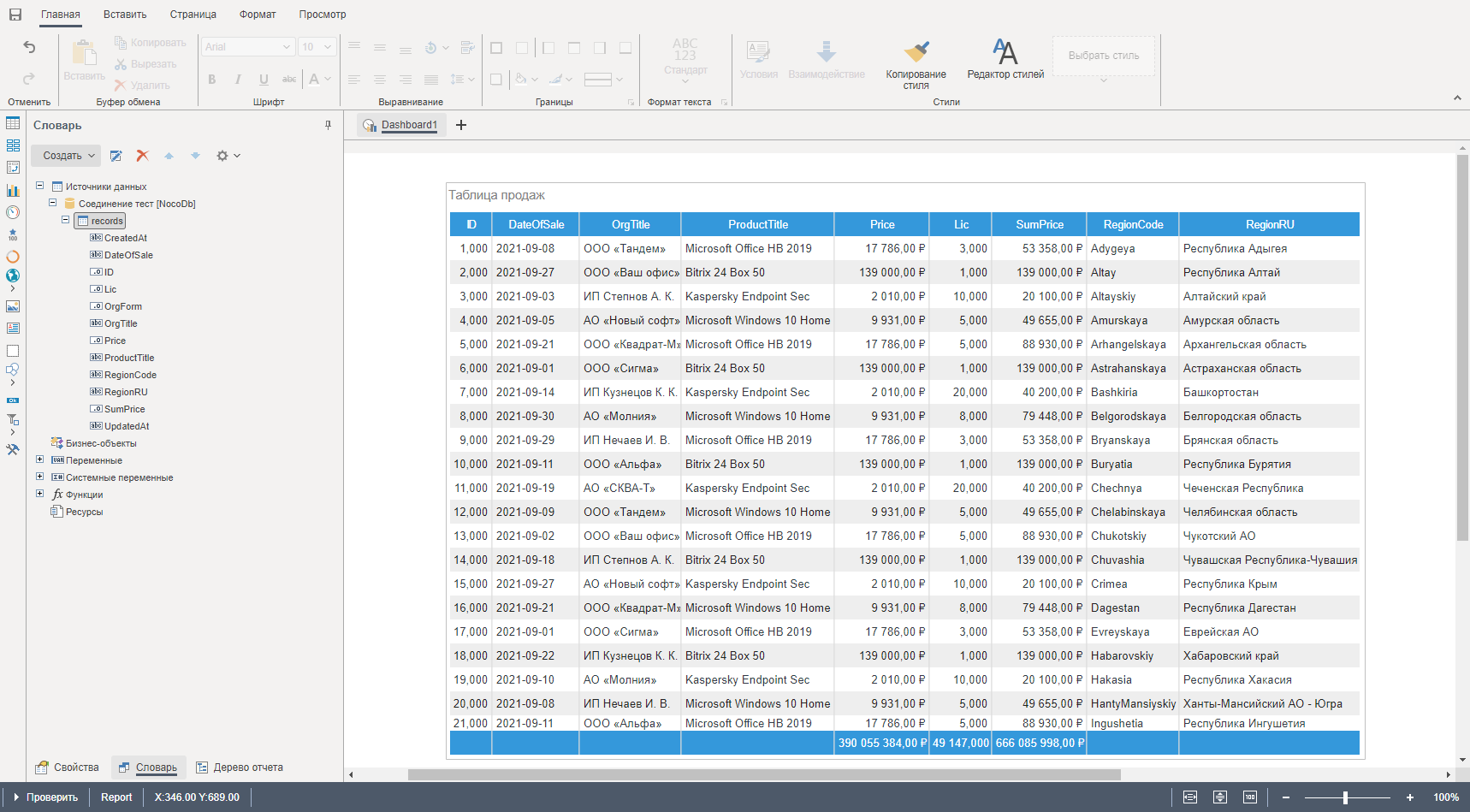
Task: Select the gauge component in the left toolbox
Action: point(13,212)
